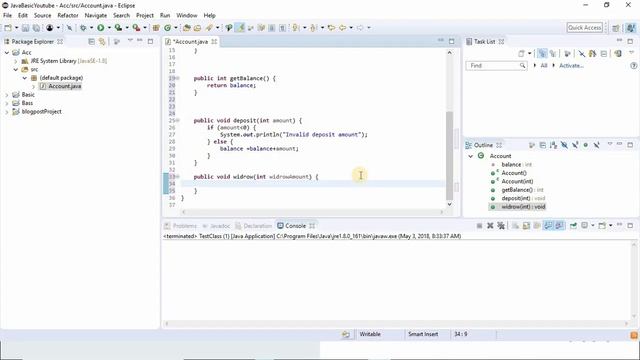640x360 pixels.
Task: Open the Run button dropdown arrow
Action: pos(109,28)
